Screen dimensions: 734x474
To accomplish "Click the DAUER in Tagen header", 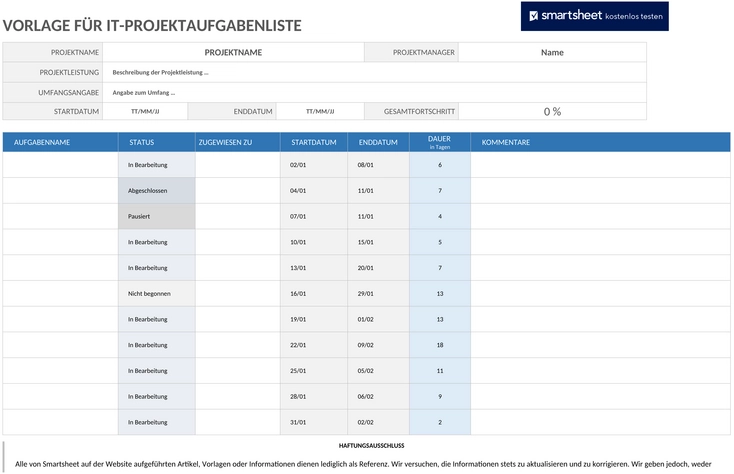I will click(x=440, y=142).
